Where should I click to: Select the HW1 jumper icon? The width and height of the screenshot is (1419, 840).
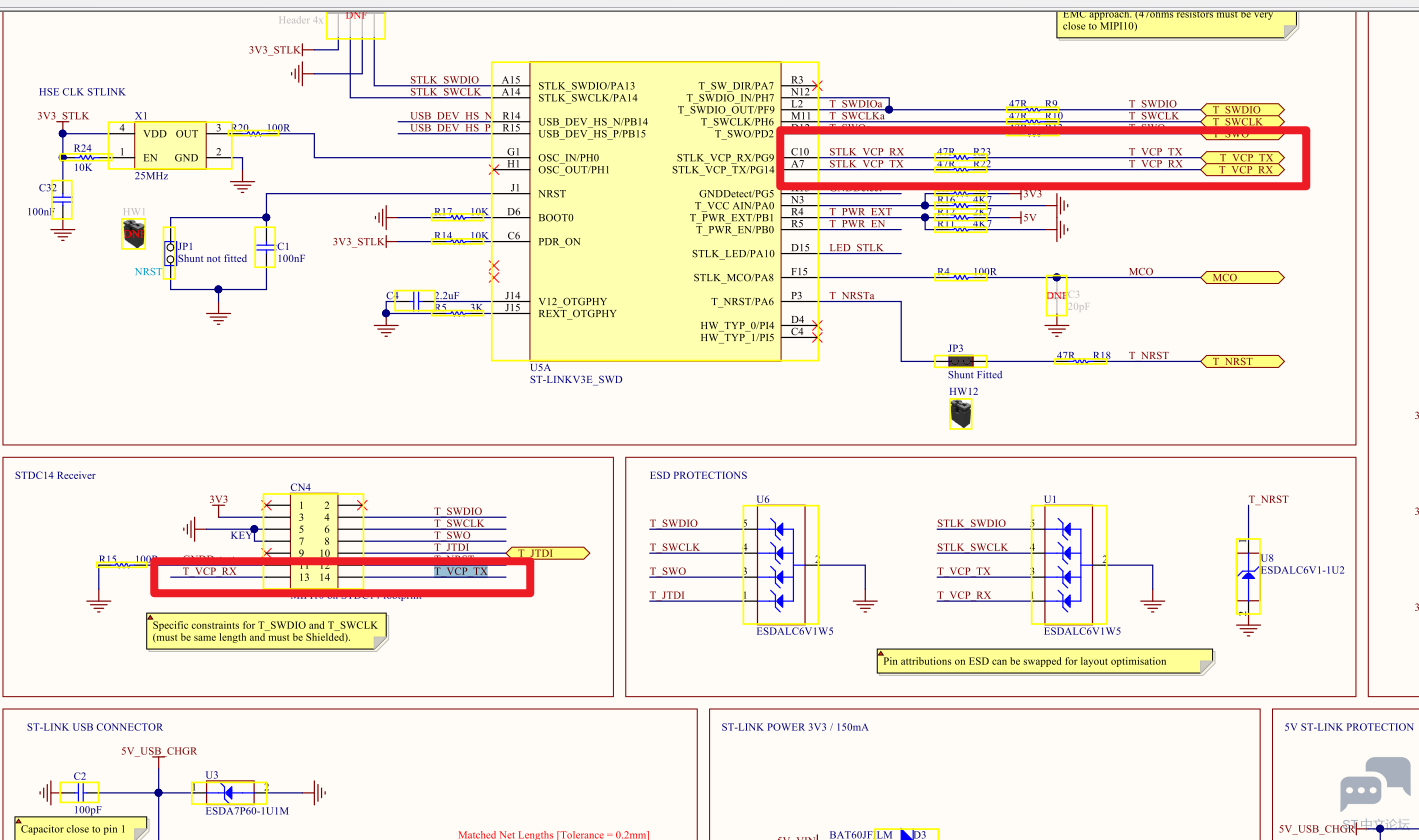click(x=133, y=234)
